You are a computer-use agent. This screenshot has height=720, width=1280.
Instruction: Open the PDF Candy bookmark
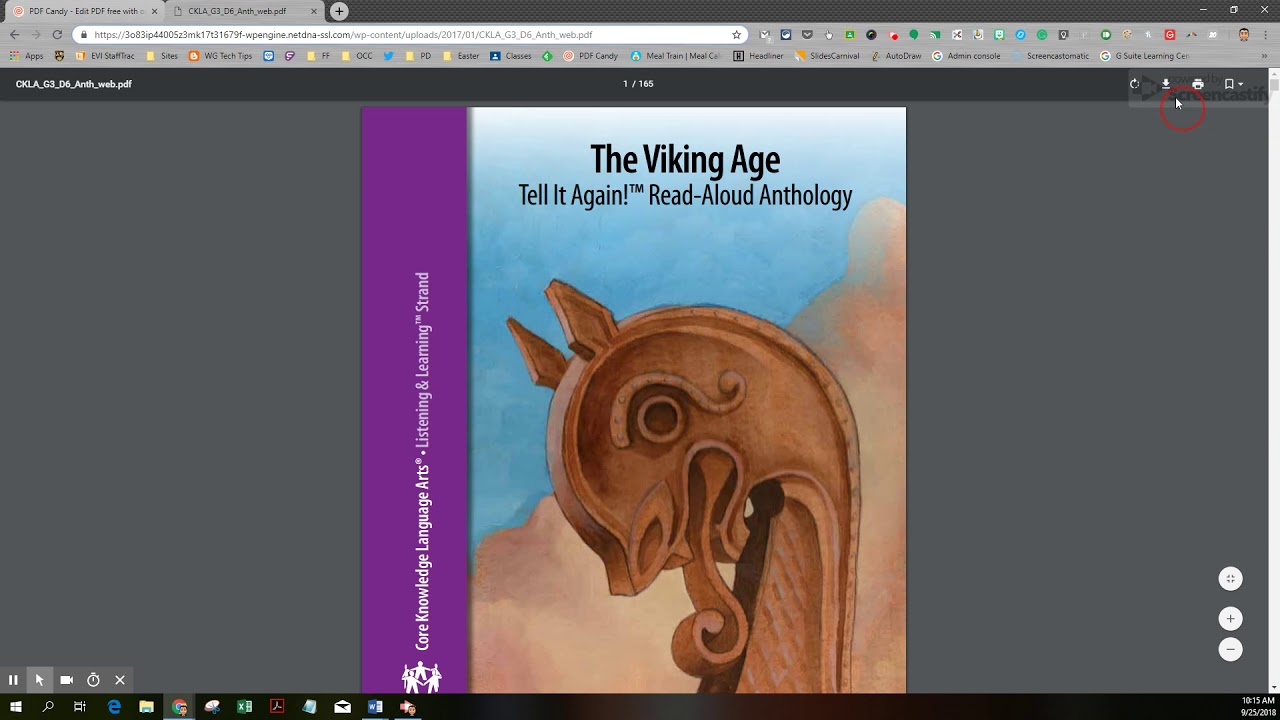[591, 56]
